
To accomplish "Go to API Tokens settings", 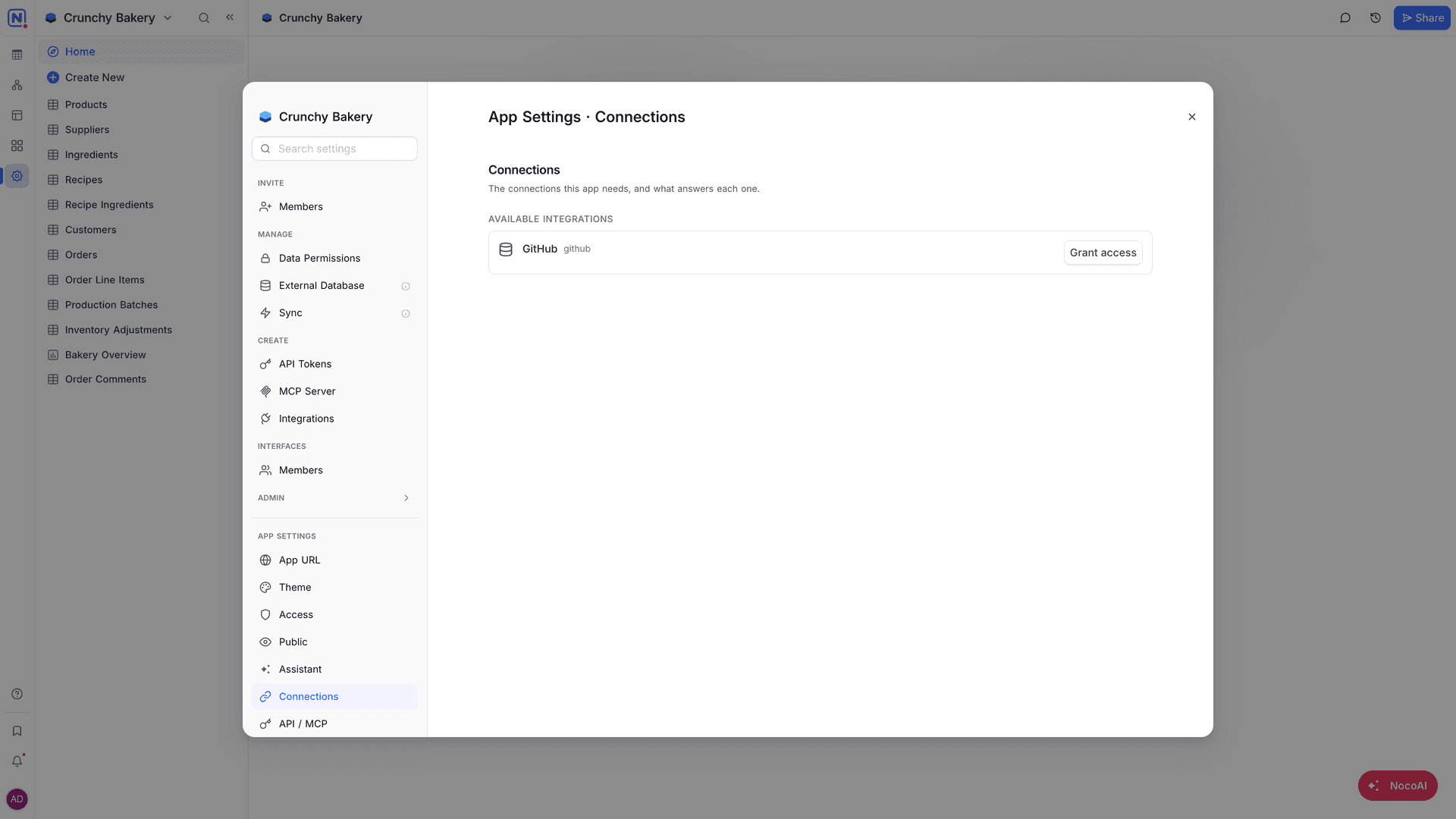I will click(x=334, y=364).
